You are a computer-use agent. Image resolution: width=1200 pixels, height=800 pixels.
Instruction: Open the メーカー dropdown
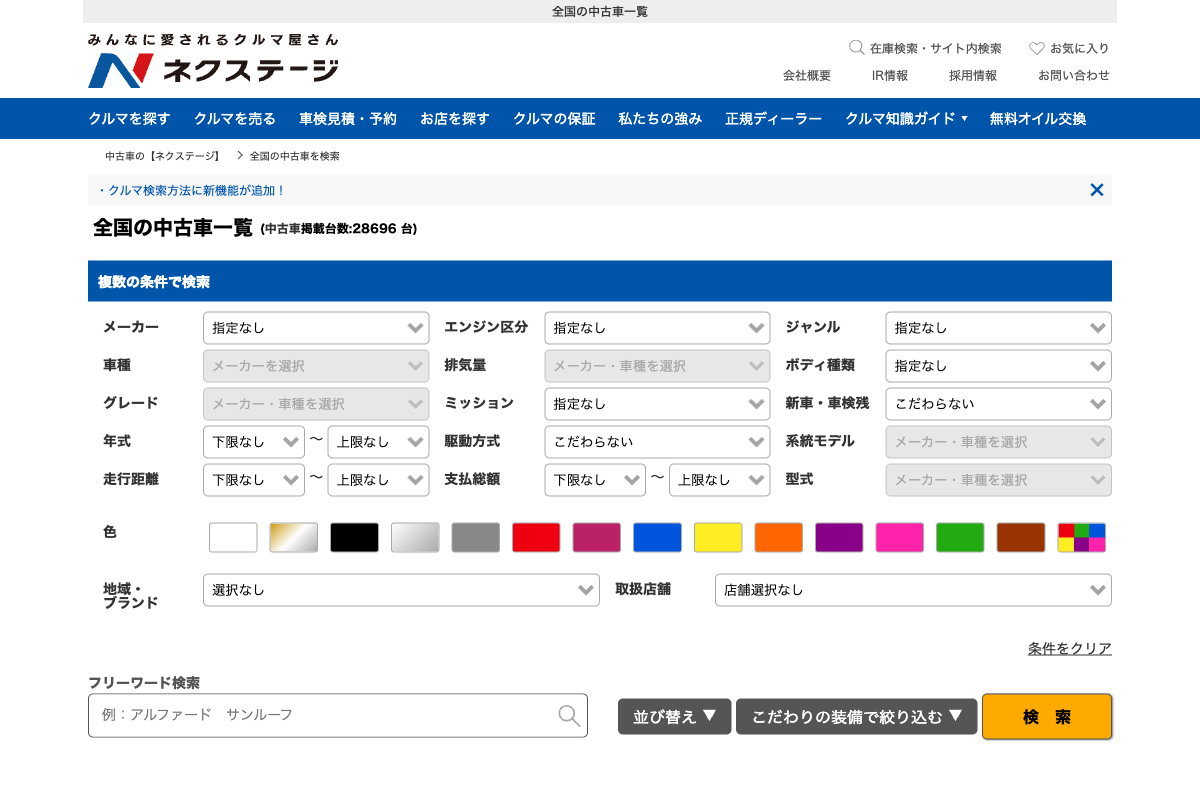coord(315,328)
